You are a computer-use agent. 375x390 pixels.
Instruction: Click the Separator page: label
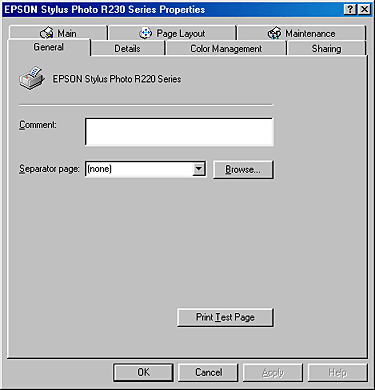(49, 169)
